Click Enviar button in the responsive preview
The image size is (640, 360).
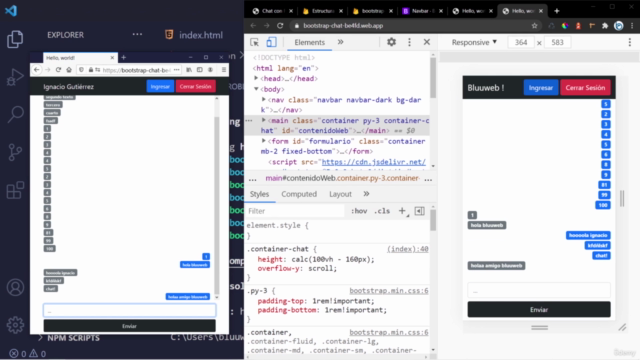coord(539,310)
